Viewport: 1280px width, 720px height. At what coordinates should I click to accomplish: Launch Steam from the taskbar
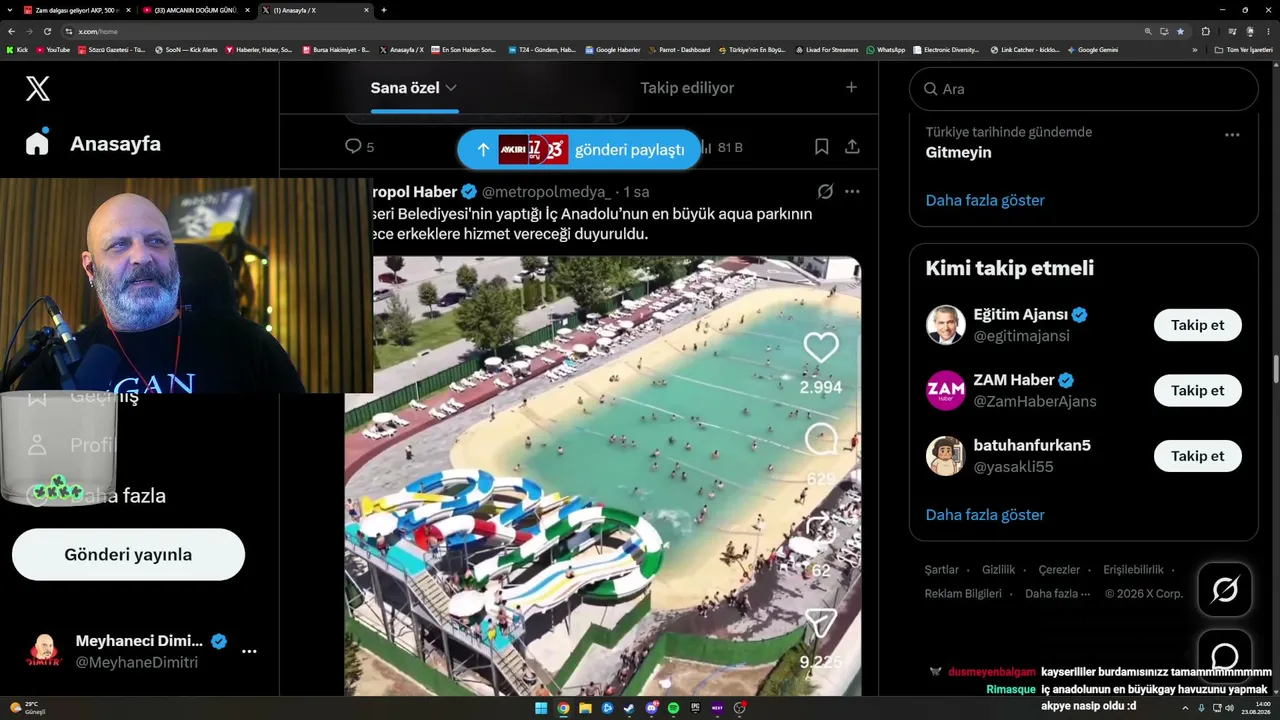click(x=629, y=708)
